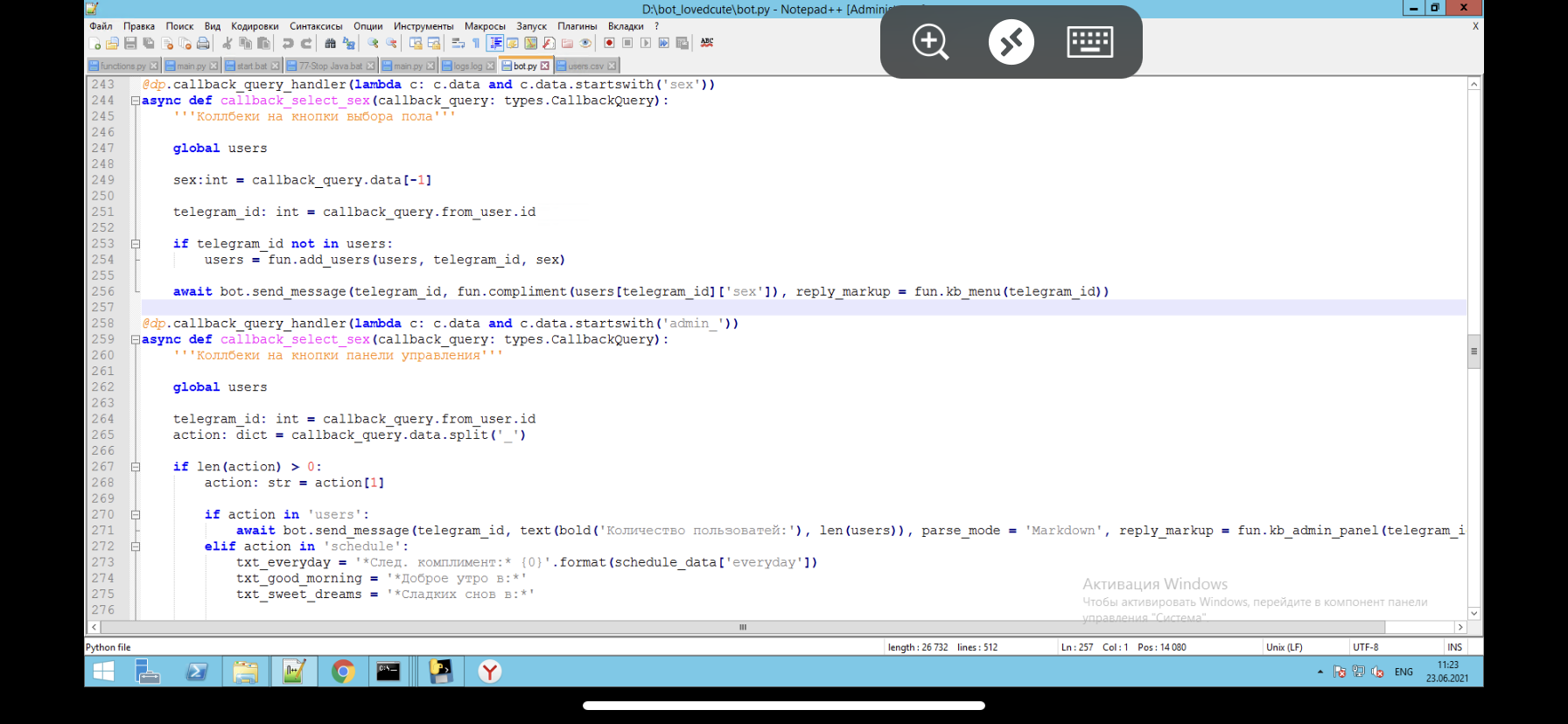The height and width of the screenshot is (724, 1568).
Task: Click the remote desktop connection overlay button
Action: click(x=1011, y=42)
